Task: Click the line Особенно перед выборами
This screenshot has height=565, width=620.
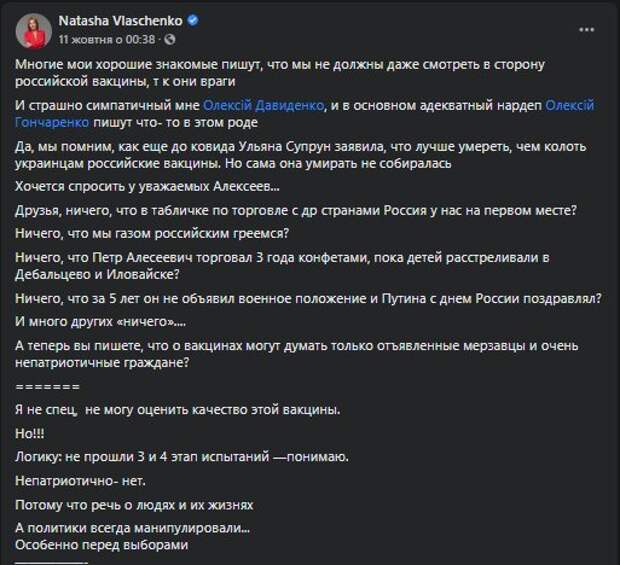Action: [102, 545]
